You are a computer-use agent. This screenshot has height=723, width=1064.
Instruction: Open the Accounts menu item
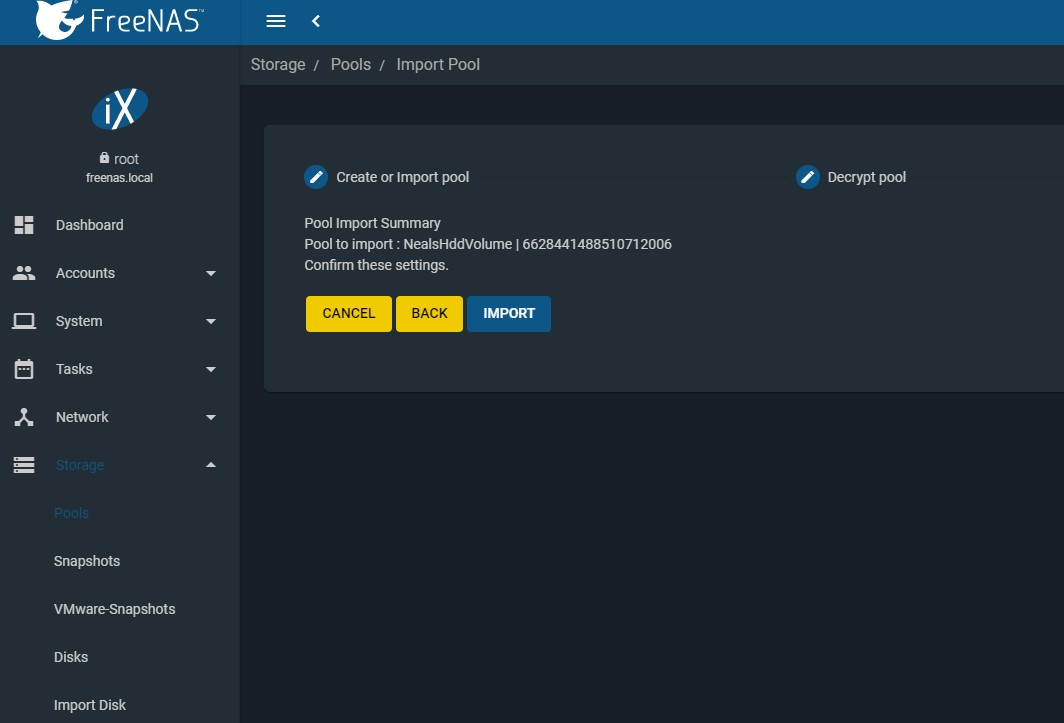(119, 273)
